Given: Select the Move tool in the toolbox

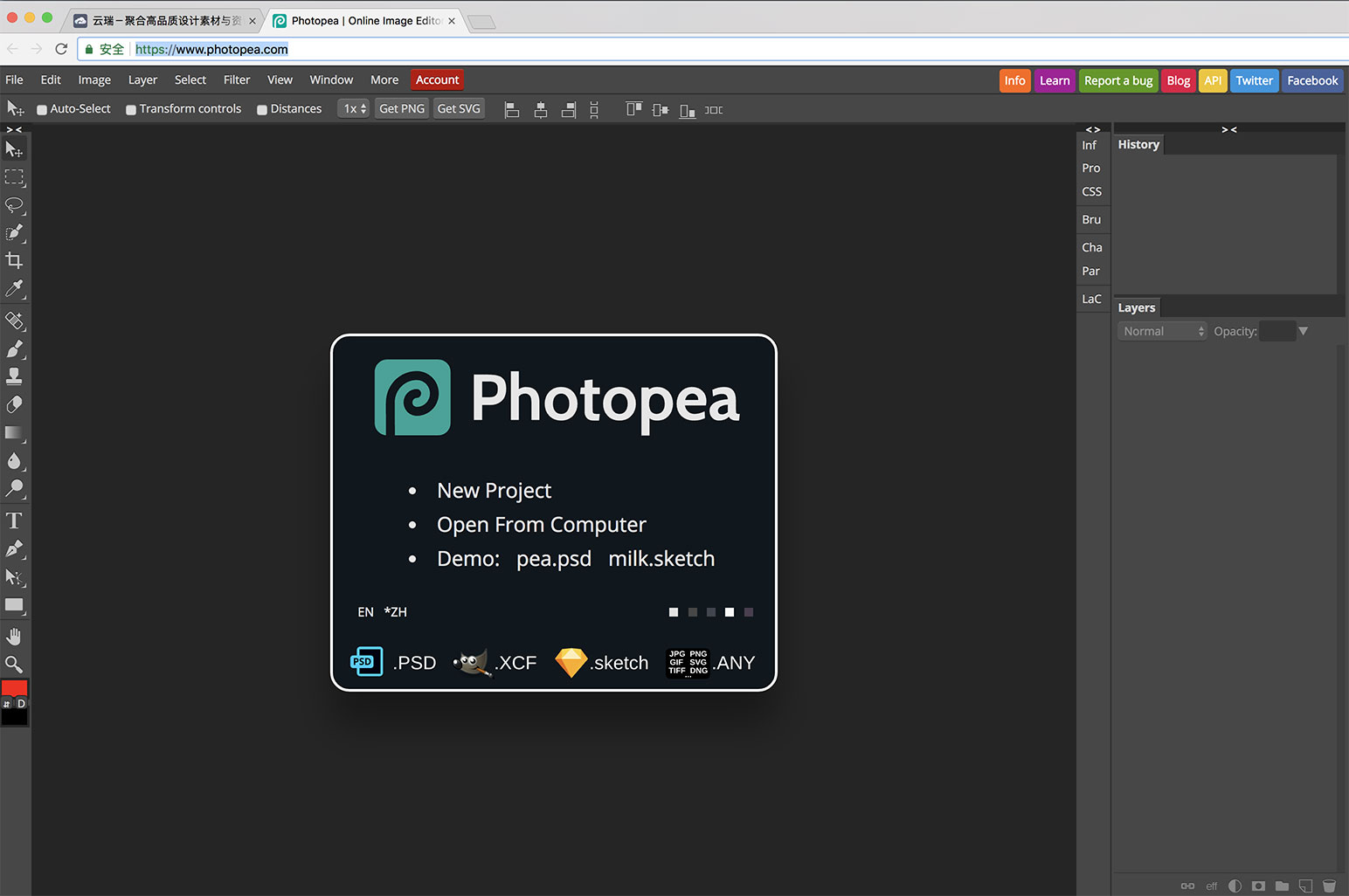Looking at the screenshot, I should pos(14,149).
